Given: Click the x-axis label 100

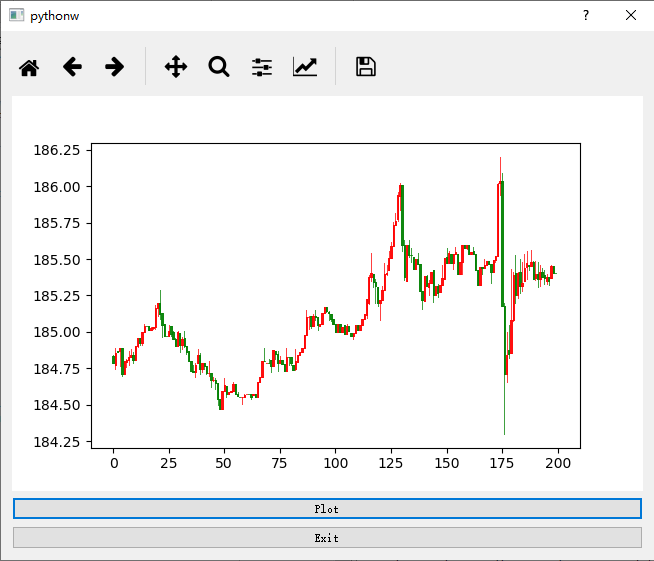Looking at the screenshot, I should [336, 463].
